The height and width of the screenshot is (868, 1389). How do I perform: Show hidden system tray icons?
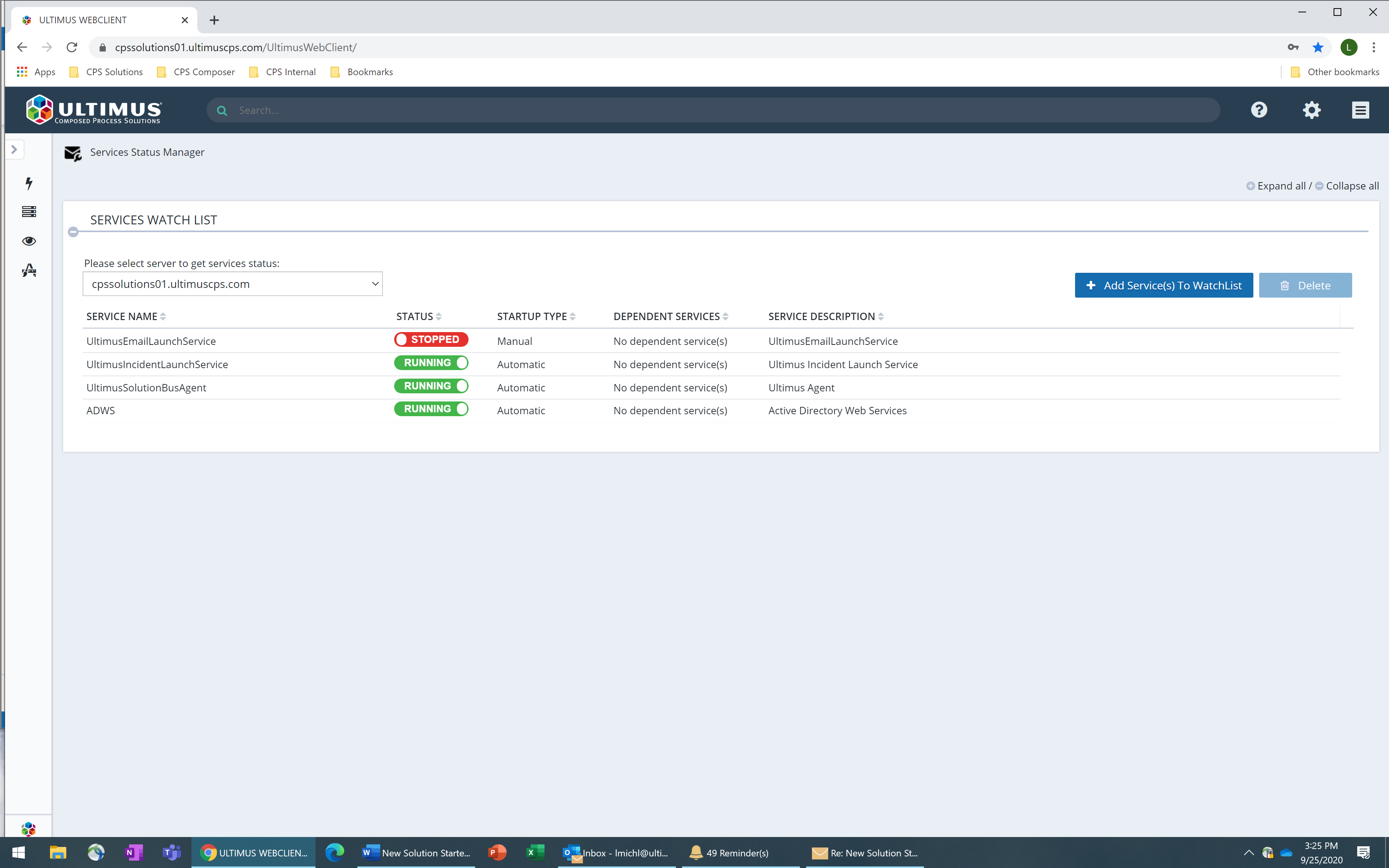[1248, 852]
